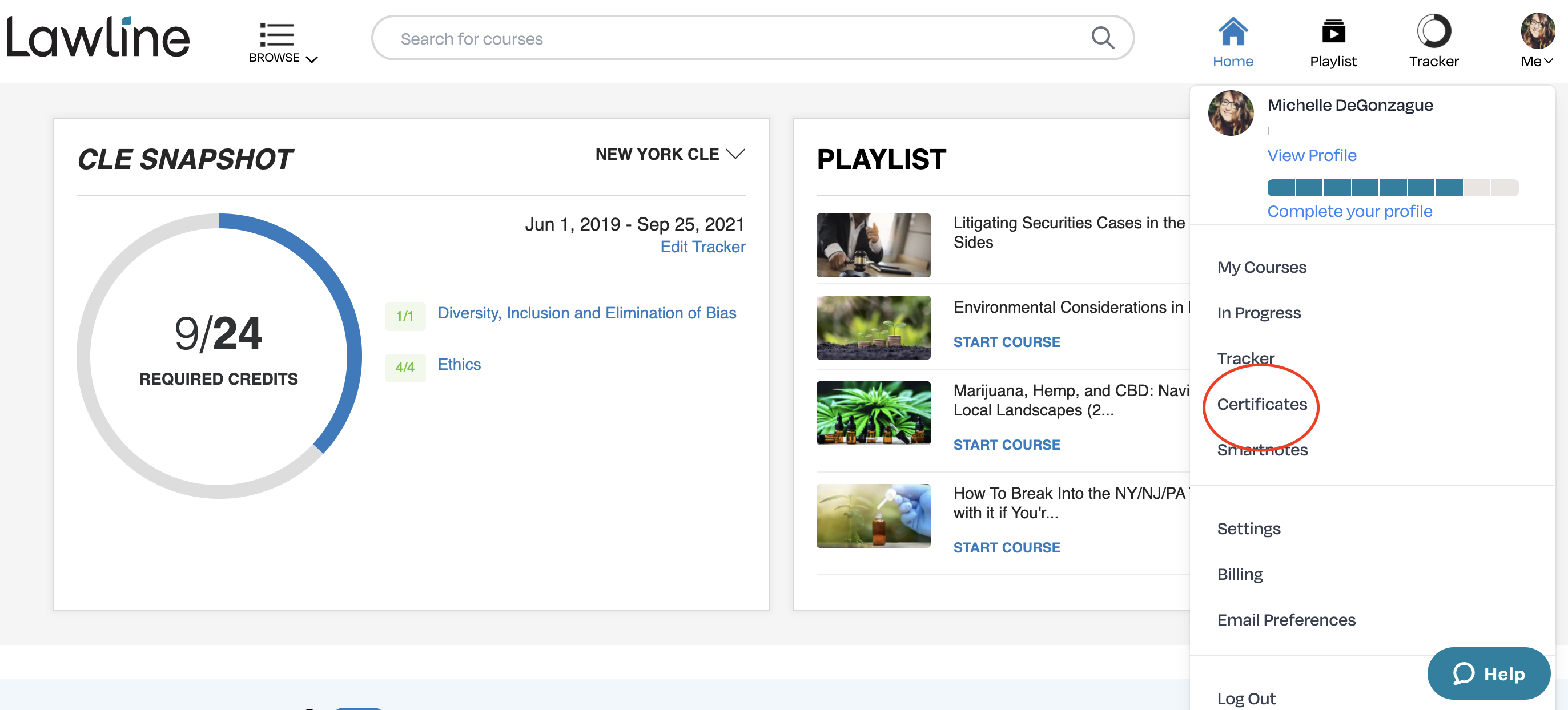Viewport: 1568px width, 710px height.
Task: Start the Environmental Considerations course
Action: (x=1006, y=342)
